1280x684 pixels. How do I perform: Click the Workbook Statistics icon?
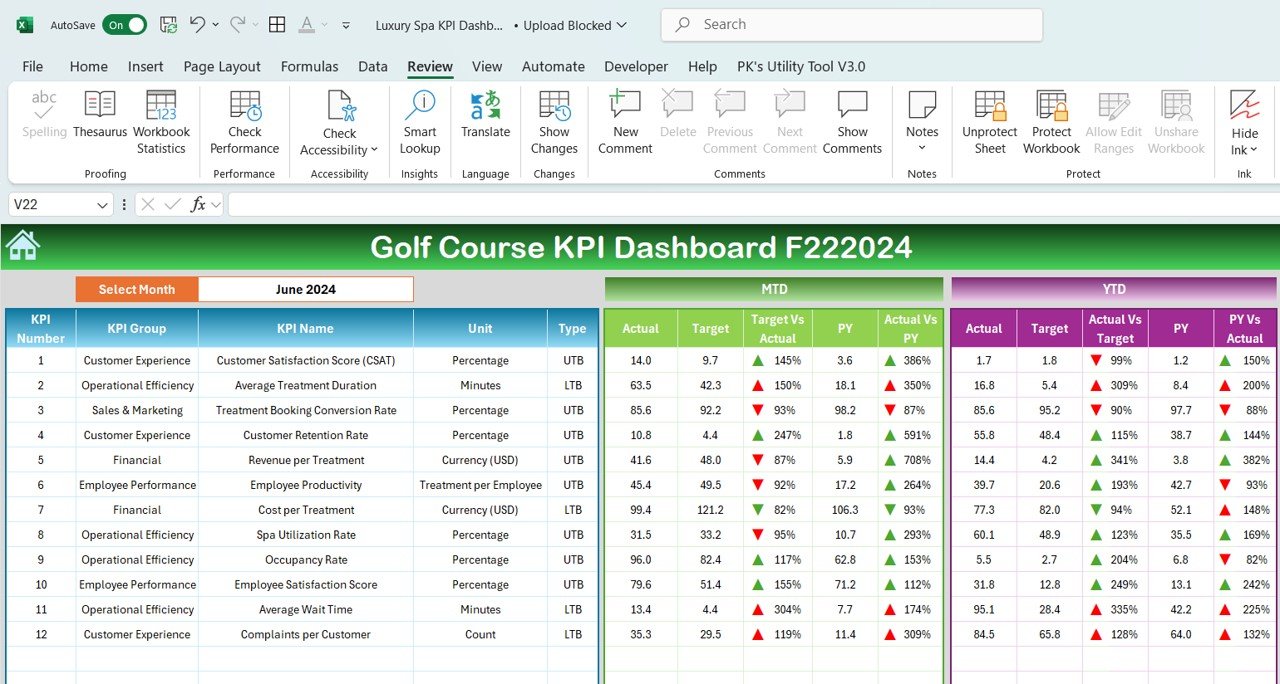point(161,105)
